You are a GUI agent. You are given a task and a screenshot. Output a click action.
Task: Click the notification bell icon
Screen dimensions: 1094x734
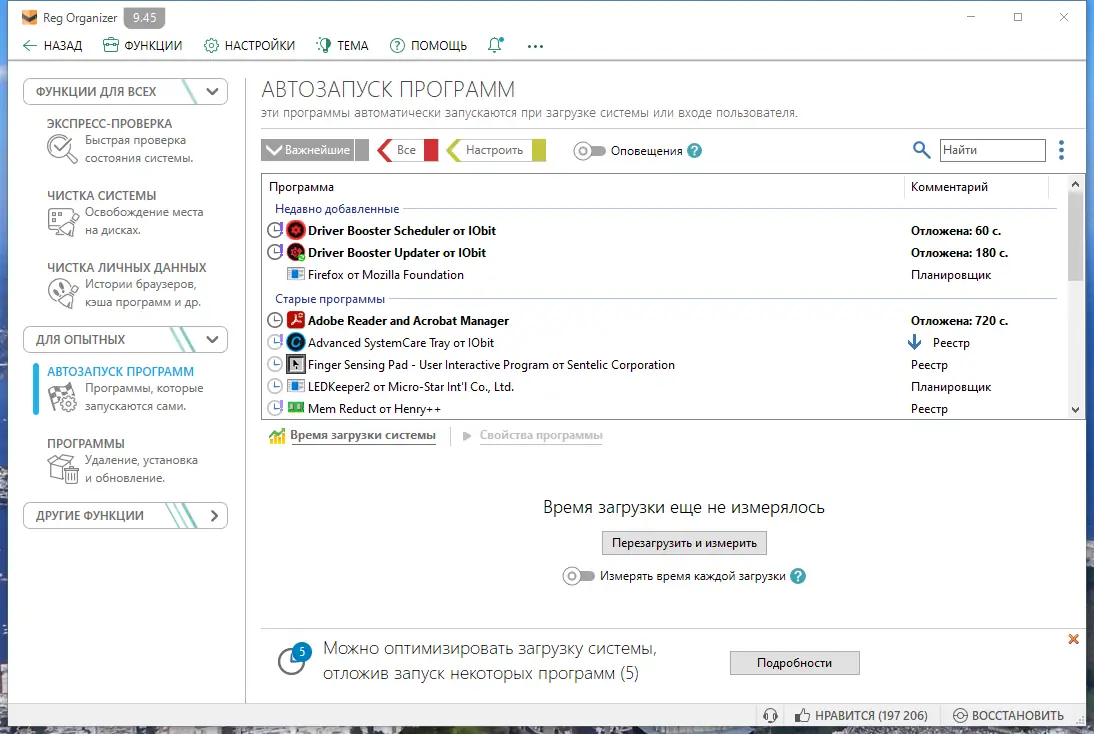[x=495, y=45]
